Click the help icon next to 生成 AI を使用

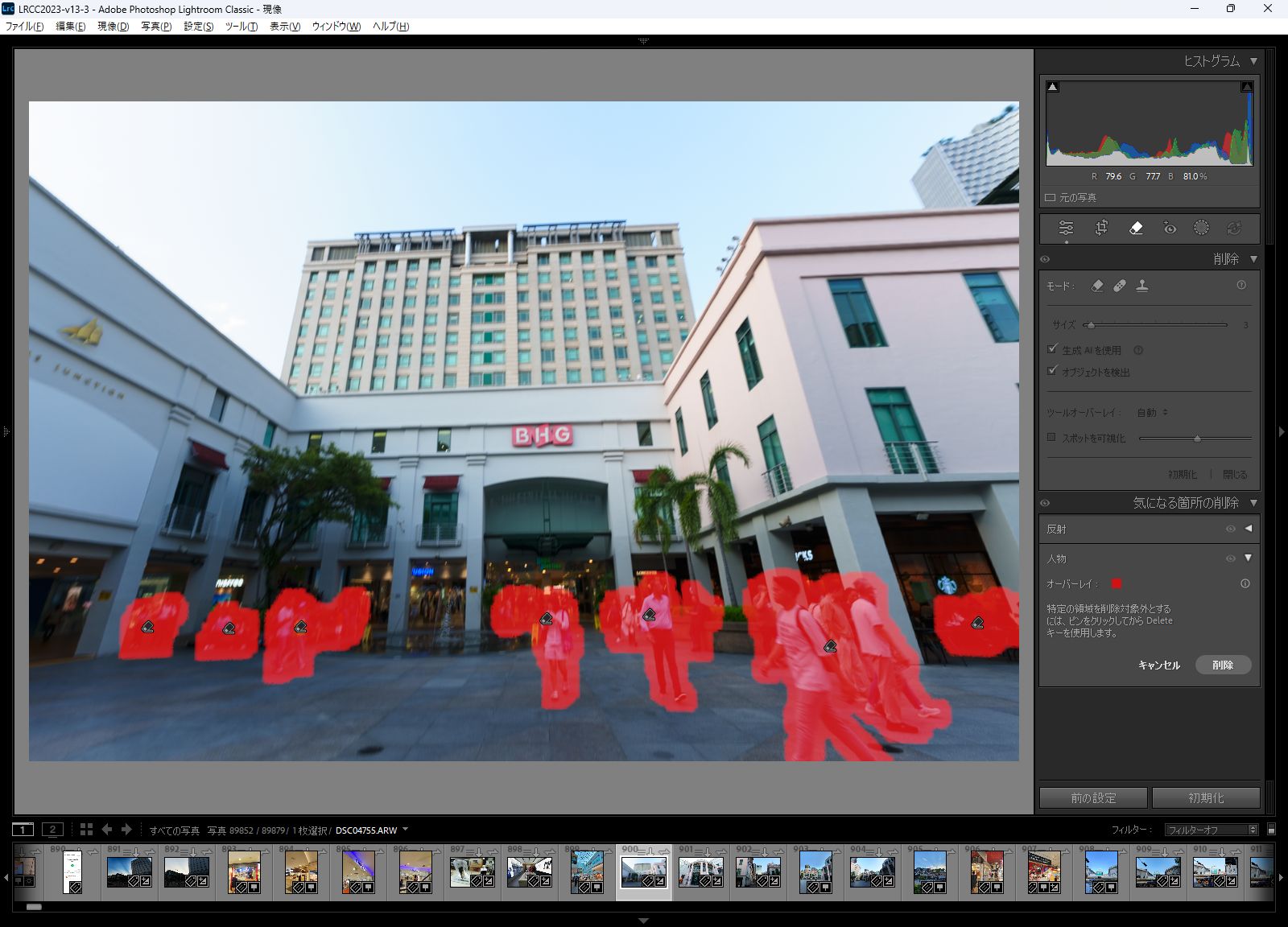point(1138,350)
